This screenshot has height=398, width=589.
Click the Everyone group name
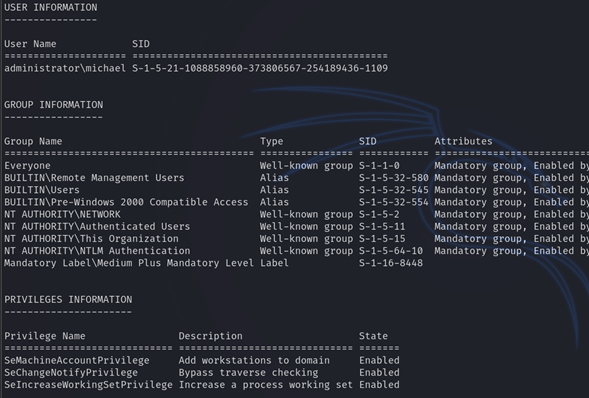[27, 166]
